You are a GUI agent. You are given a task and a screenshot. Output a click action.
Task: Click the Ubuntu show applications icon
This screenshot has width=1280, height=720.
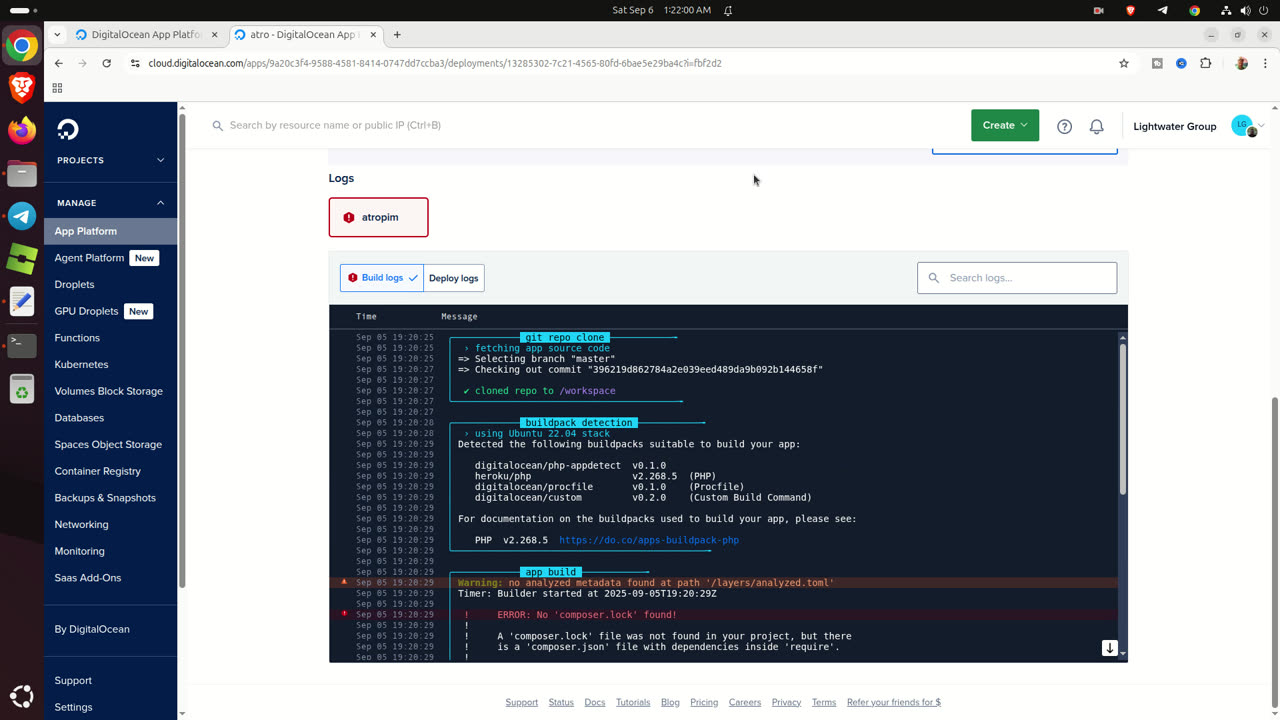[x=22, y=697]
